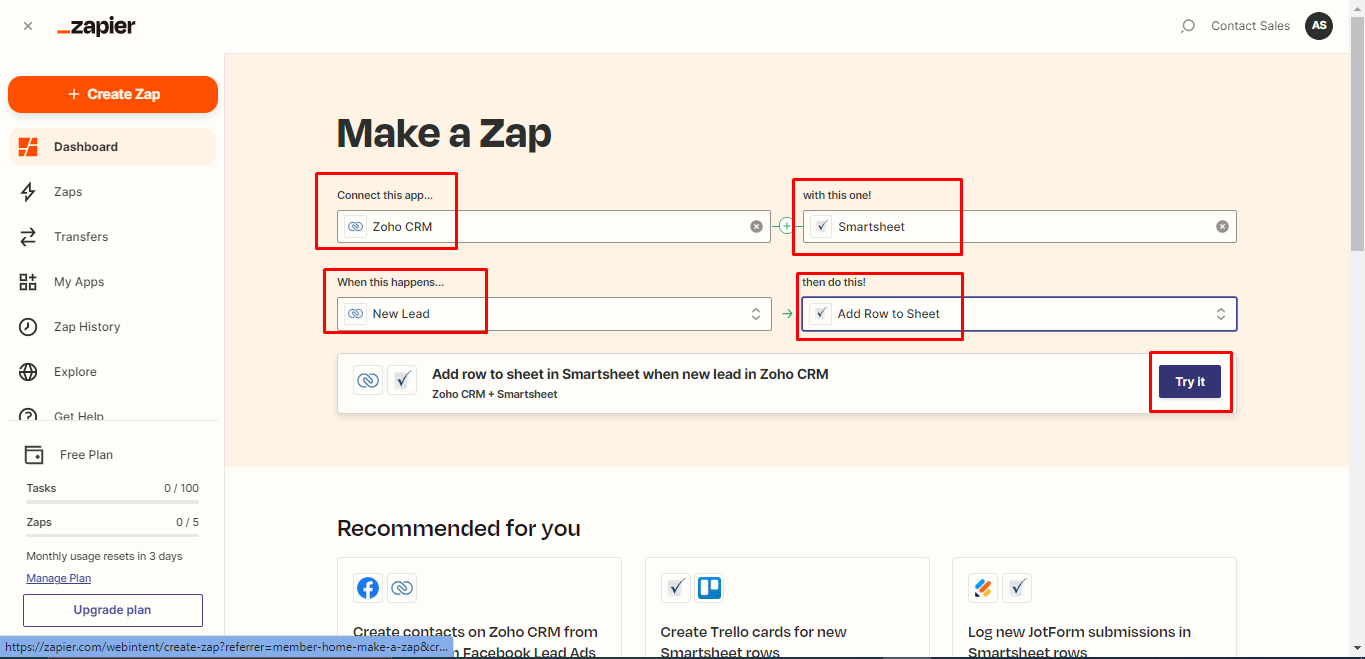Open Create Trello cards for new Smartsheet rows
The width and height of the screenshot is (1365, 659).
(x=787, y=608)
